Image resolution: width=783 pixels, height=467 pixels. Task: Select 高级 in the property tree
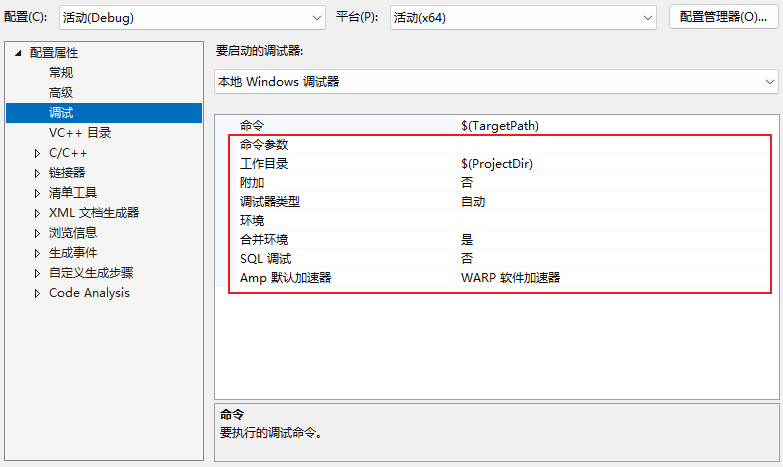coord(61,93)
